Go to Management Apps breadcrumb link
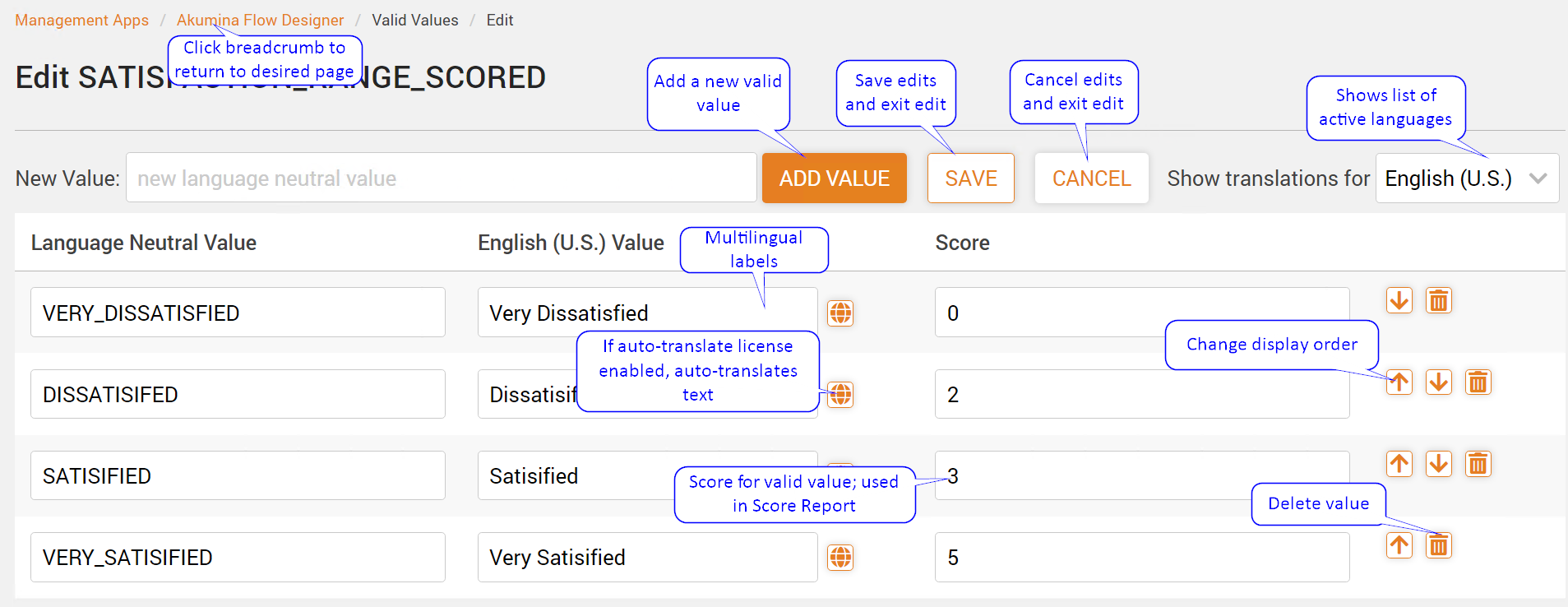The image size is (1568, 607). [x=82, y=20]
